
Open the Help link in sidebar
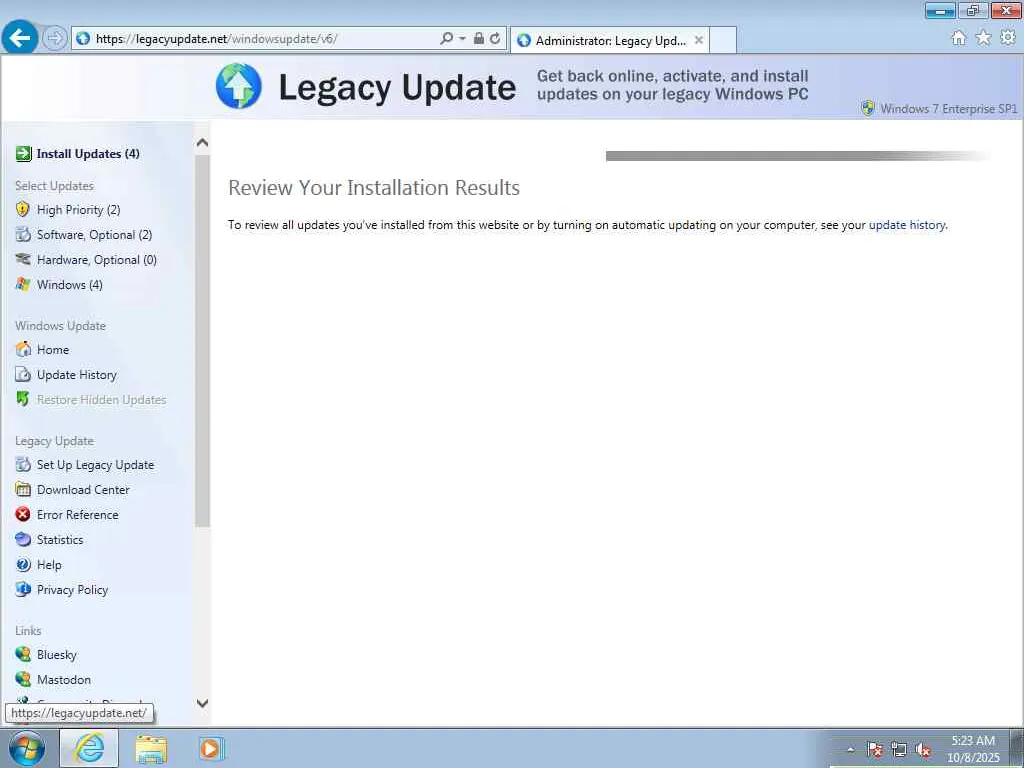point(49,565)
